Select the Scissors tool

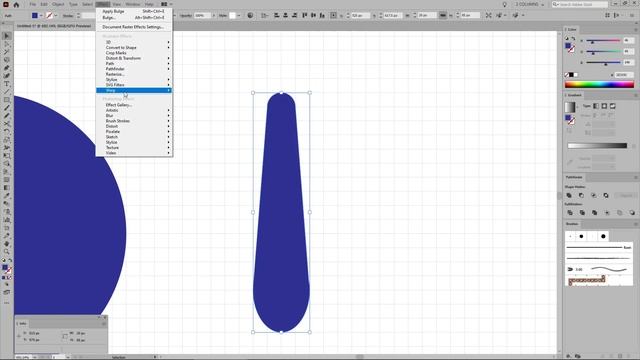7,124
